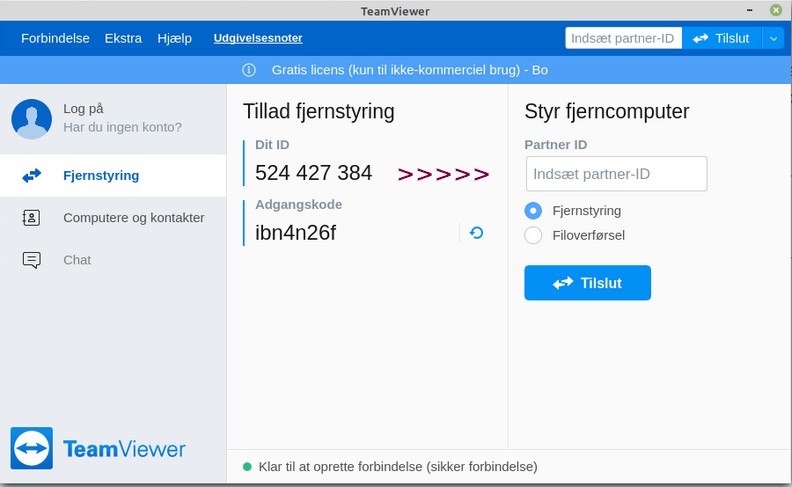792x487 pixels.
Task: Click the refresh password icon
Action: coord(476,233)
